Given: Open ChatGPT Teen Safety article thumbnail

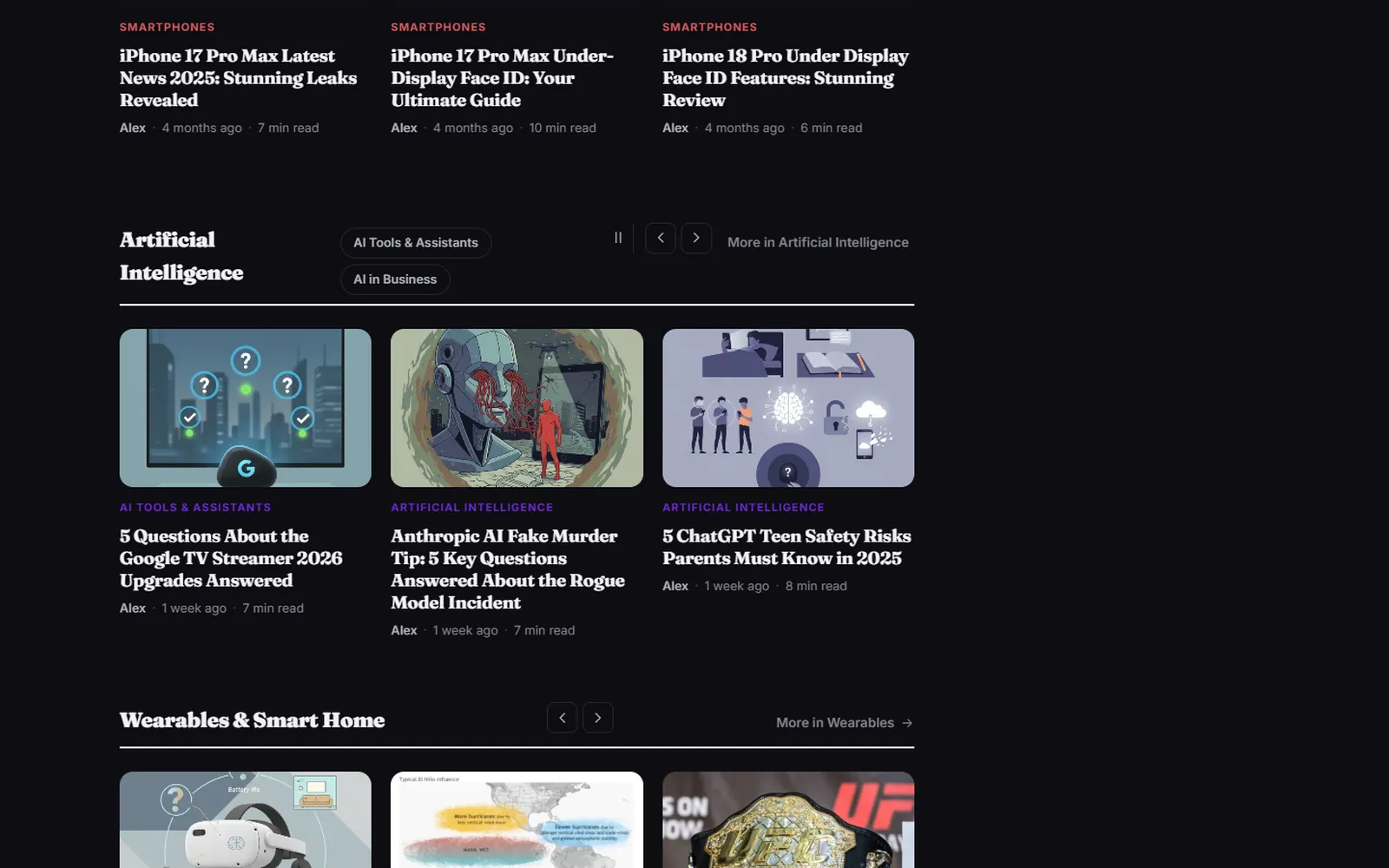Looking at the screenshot, I should 788,408.
